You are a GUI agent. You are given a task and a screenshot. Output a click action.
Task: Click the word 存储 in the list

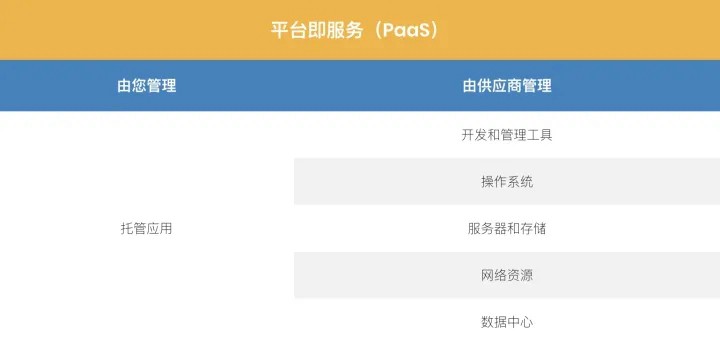pos(534,228)
